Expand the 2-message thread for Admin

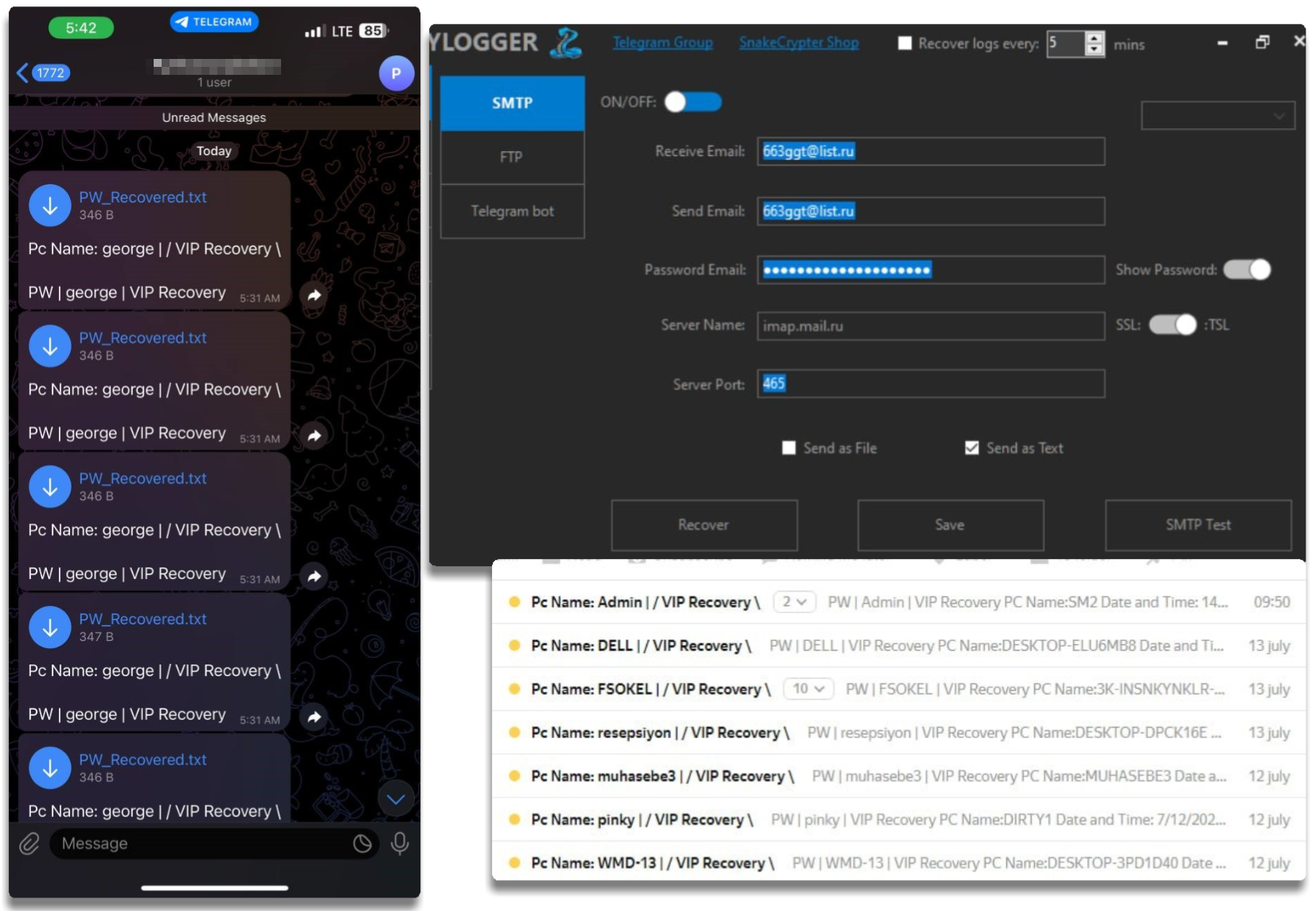(794, 602)
